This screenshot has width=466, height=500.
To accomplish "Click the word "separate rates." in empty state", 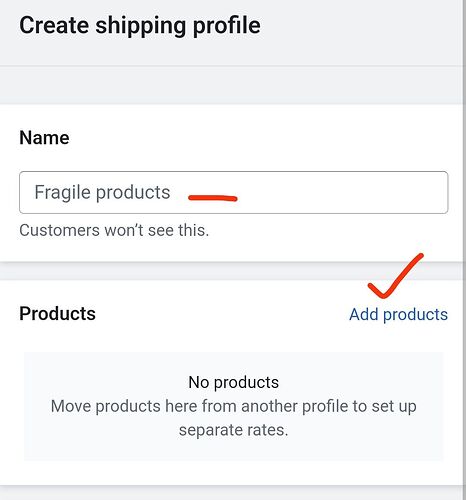I will click(x=233, y=430).
